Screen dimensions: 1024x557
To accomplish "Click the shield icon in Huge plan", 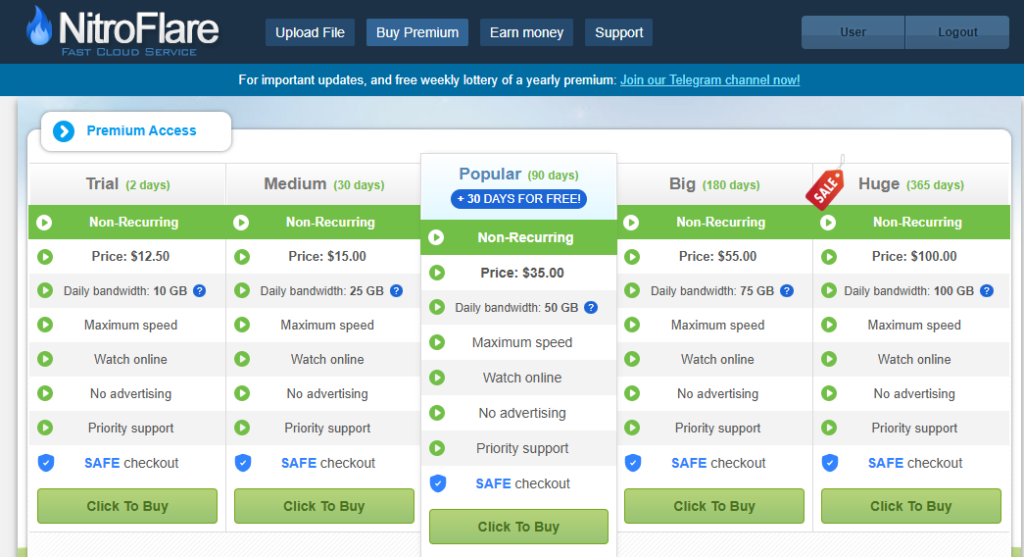I will [829, 462].
